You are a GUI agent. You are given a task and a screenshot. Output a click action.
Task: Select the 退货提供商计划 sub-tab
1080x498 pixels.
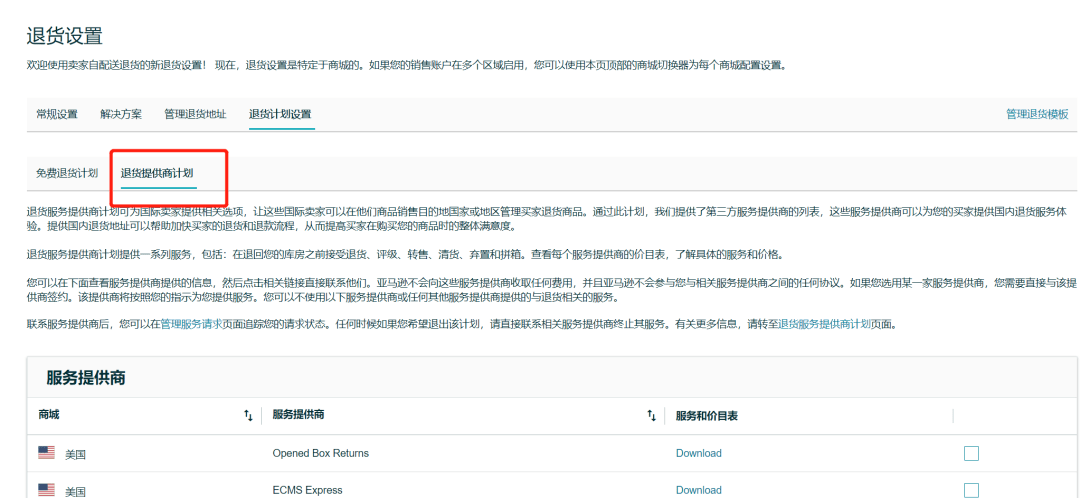click(157, 173)
